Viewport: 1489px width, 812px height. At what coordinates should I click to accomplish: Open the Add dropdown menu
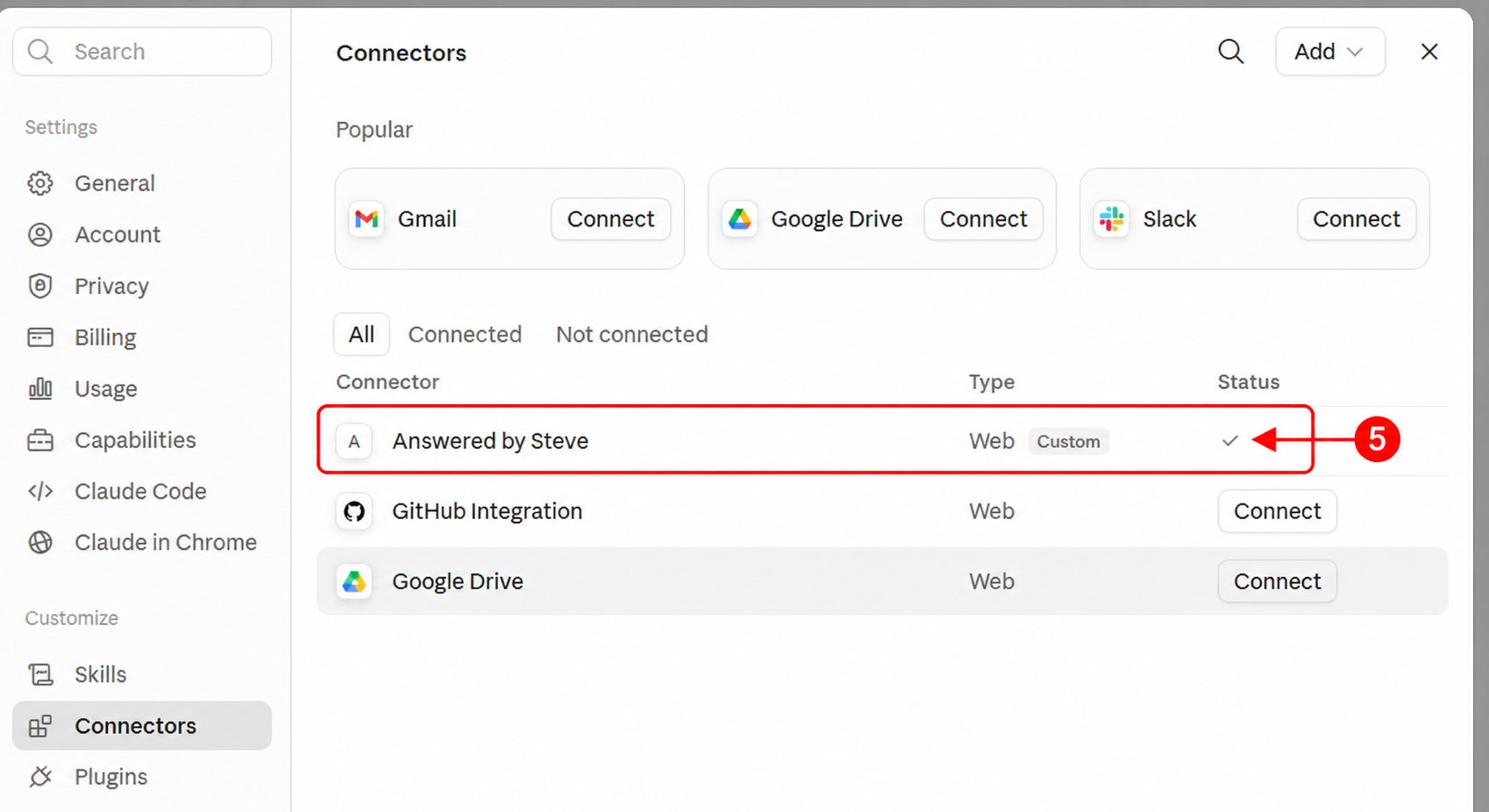[x=1330, y=52]
